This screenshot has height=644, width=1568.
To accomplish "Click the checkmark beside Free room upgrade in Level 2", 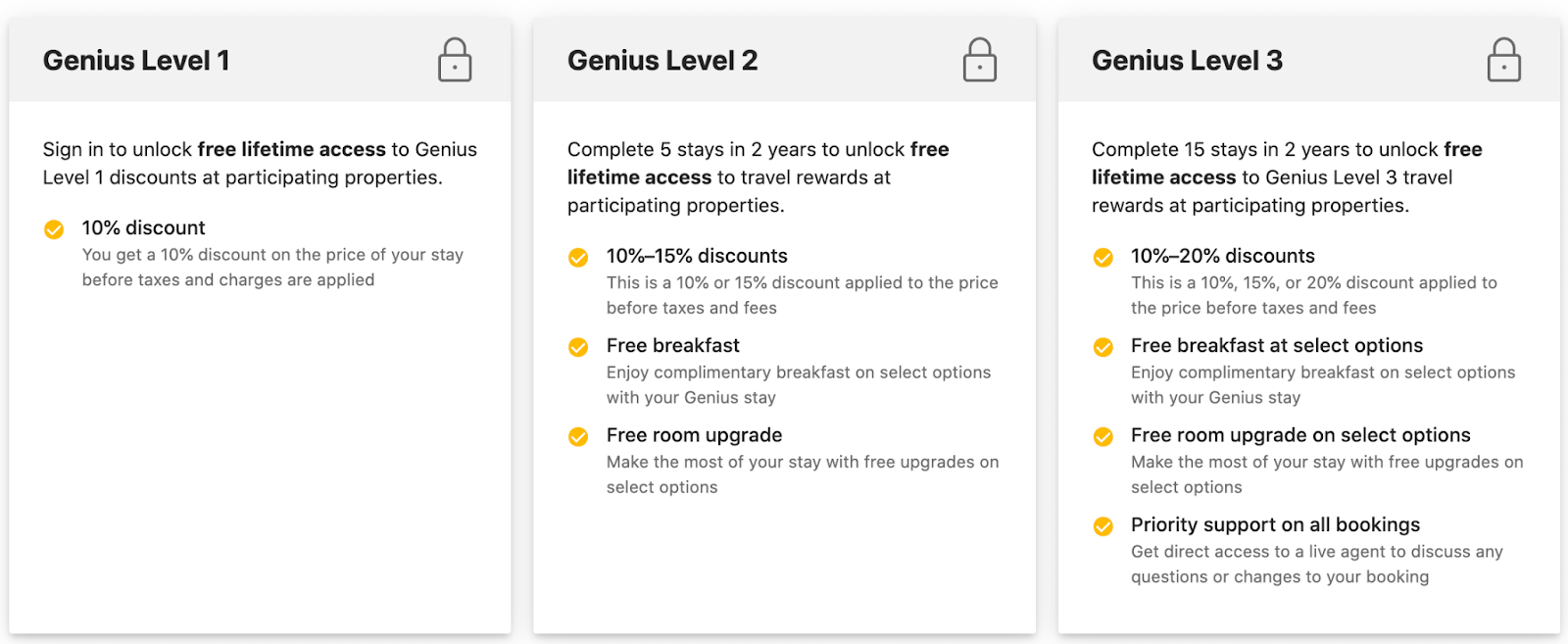I will [x=578, y=437].
